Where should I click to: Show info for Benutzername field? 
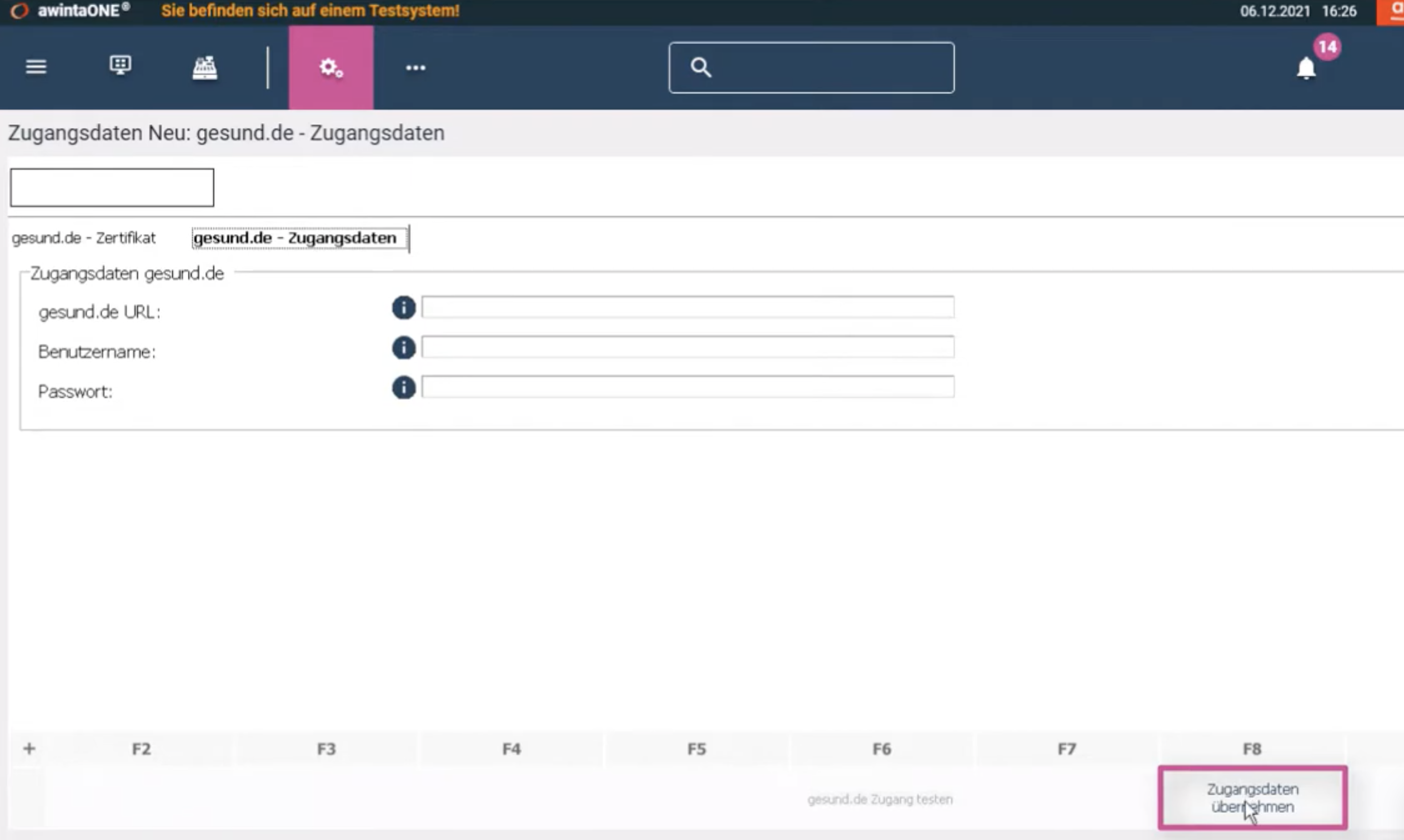coord(404,347)
